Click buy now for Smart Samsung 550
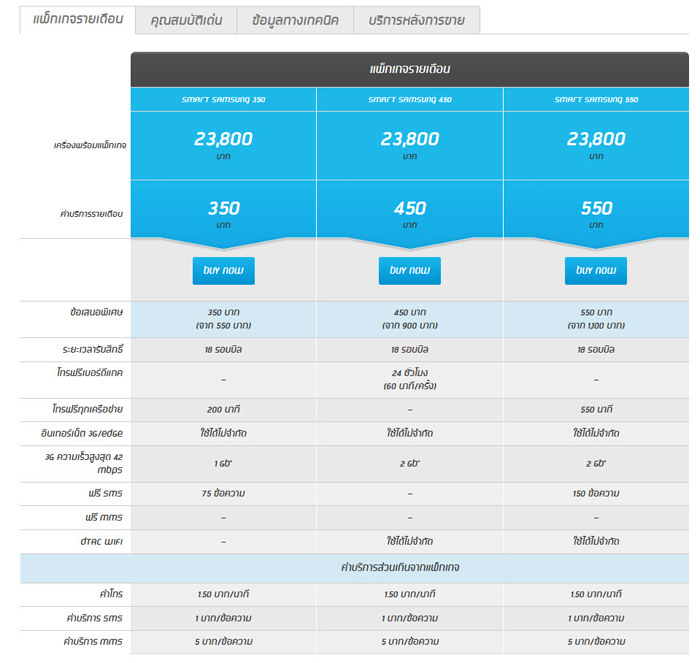 point(596,271)
